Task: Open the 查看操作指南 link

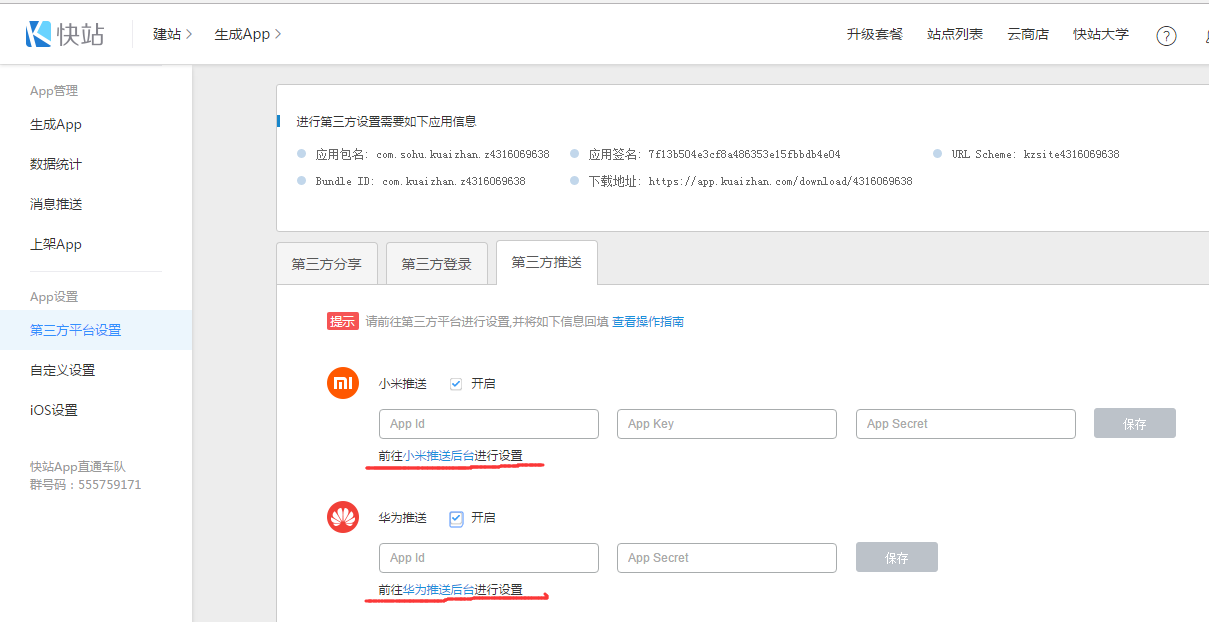Action: coord(648,322)
